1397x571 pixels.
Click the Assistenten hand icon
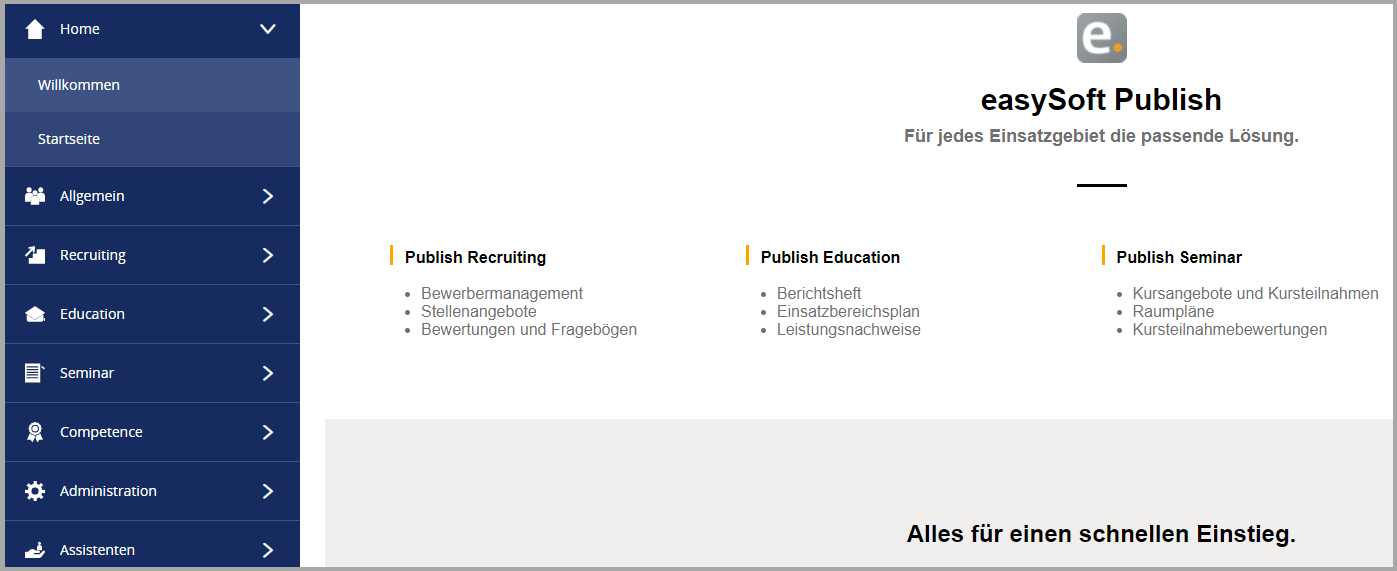(x=35, y=550)
